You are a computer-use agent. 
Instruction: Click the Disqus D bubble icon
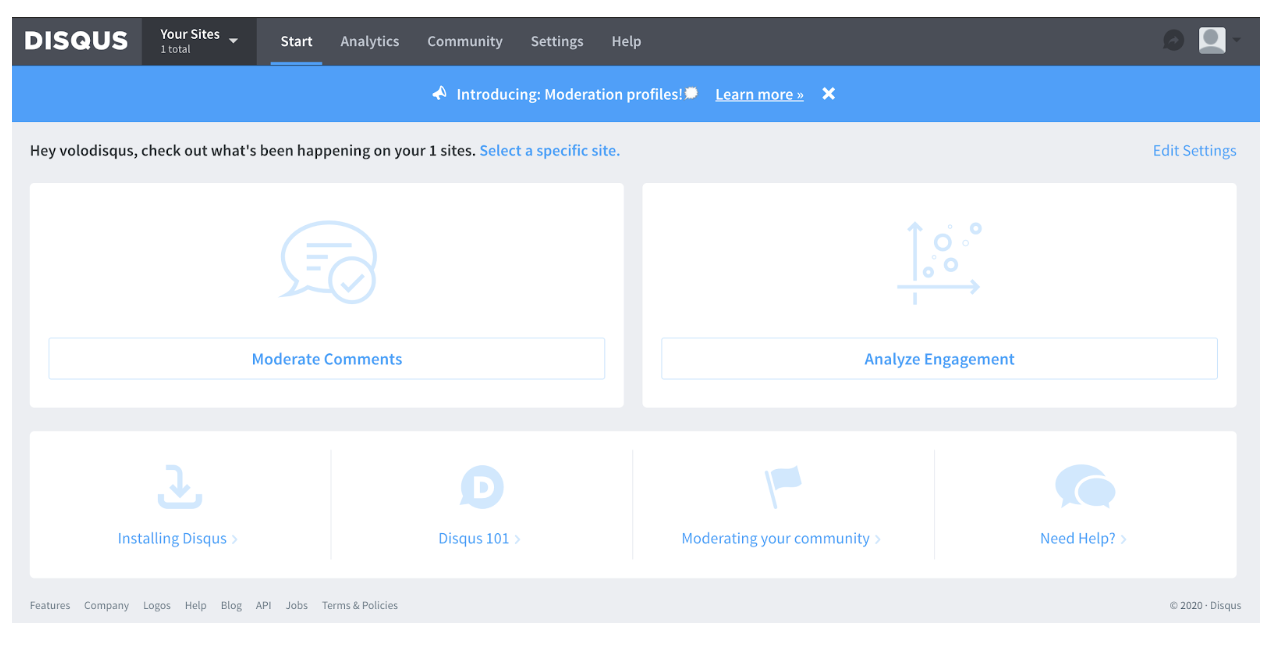tap(481, 487)
